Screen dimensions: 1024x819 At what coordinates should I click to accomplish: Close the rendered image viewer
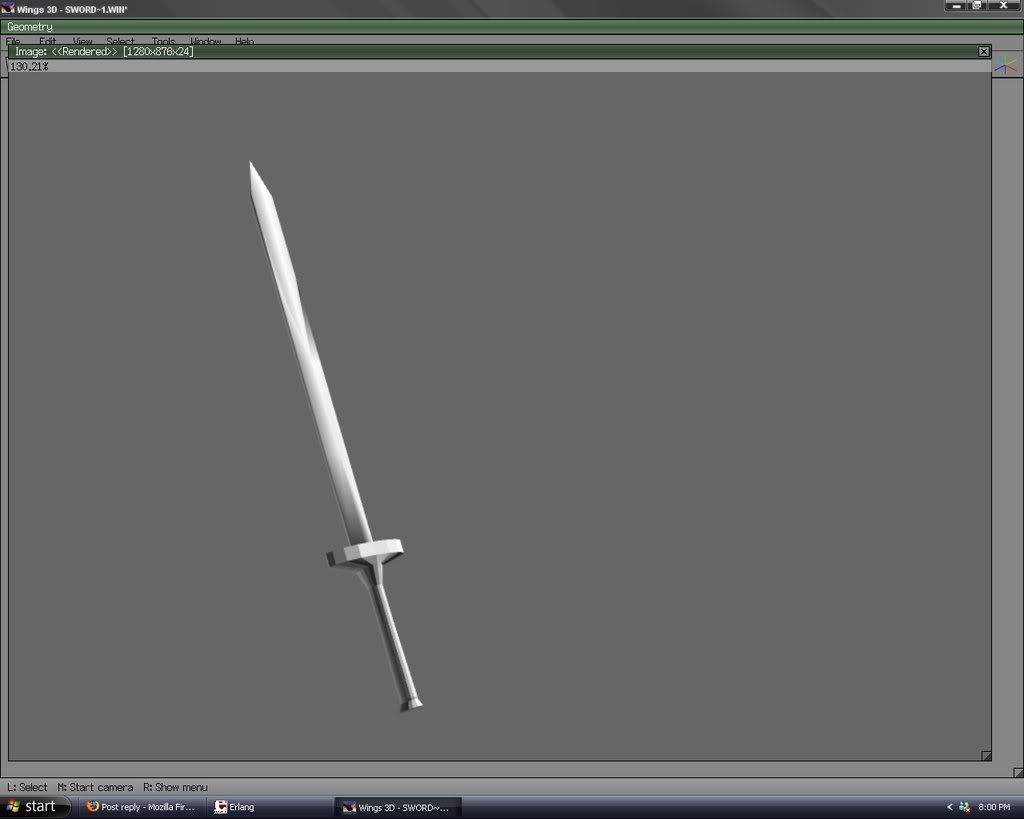point(985,51)
